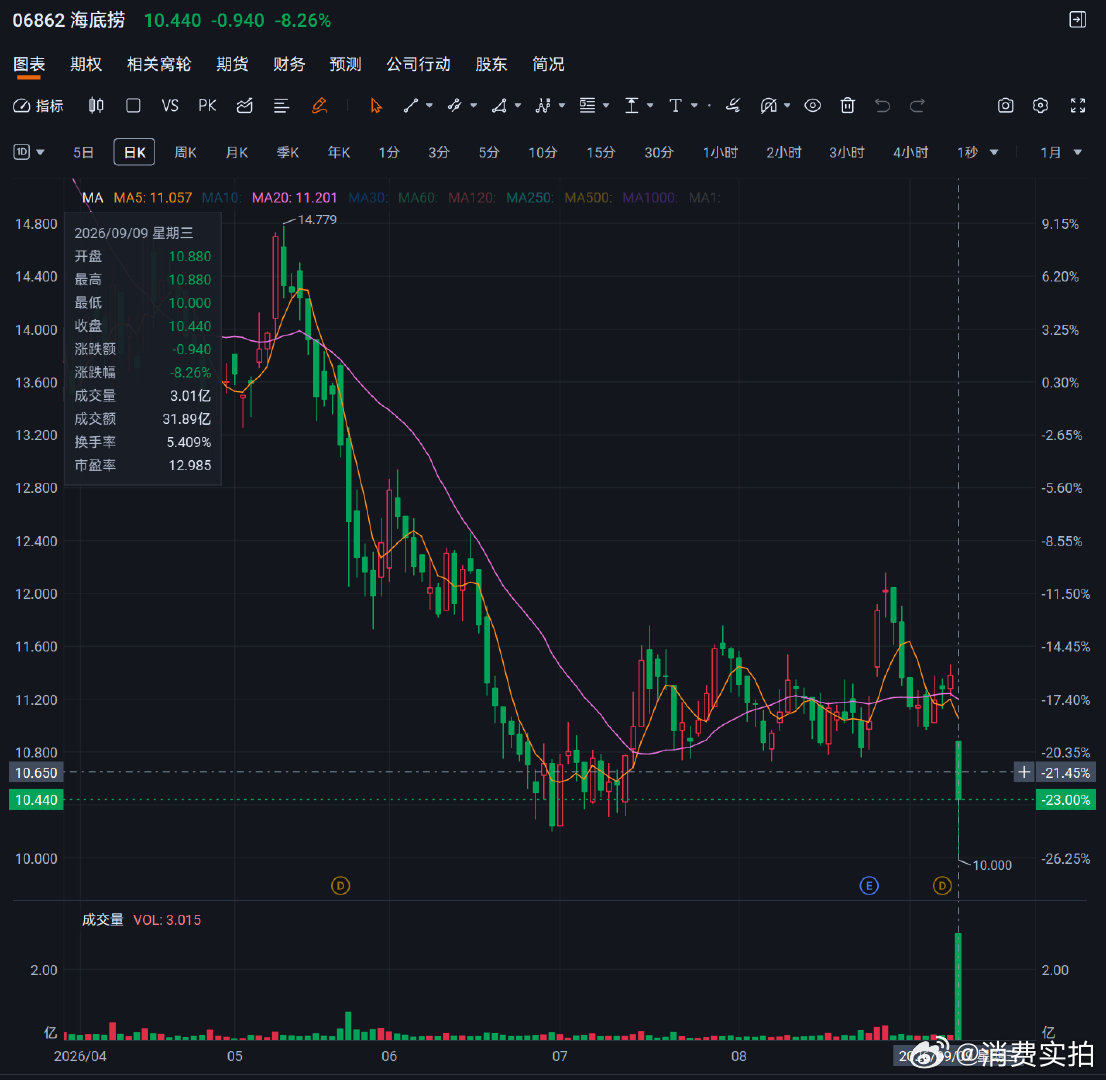Select the price range measure tool

[x=632, y=106]
